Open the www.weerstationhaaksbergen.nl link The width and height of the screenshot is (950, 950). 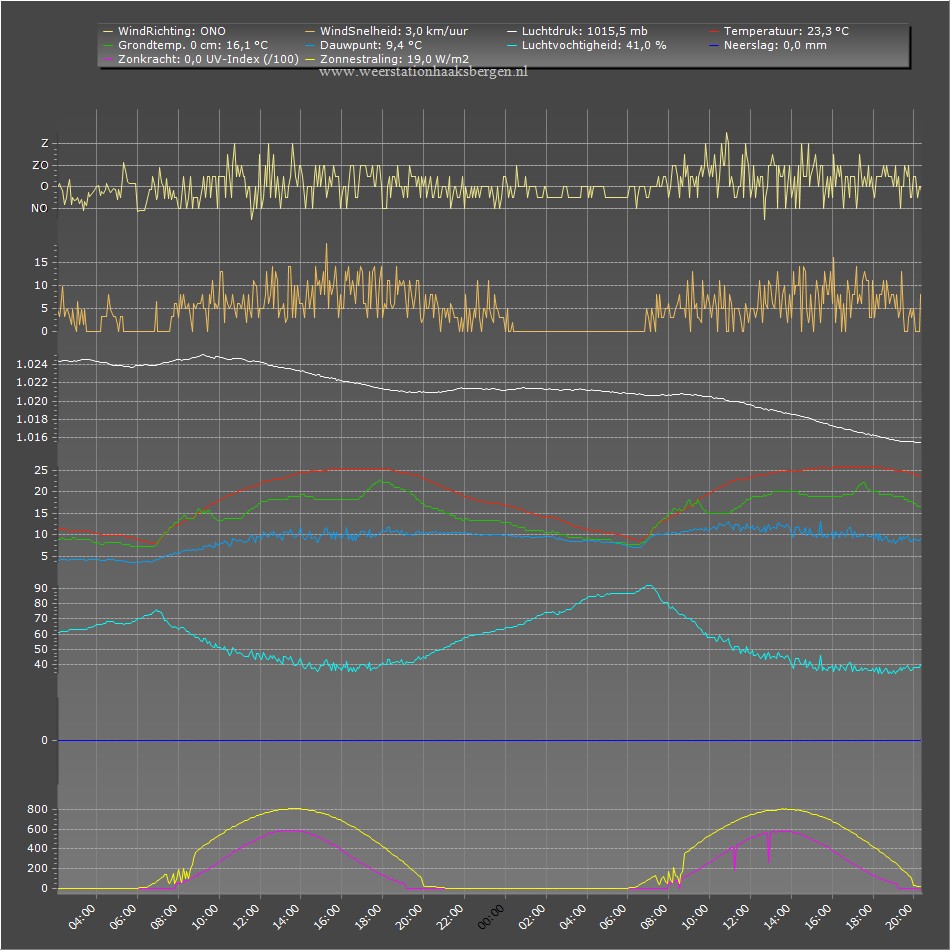423,71
